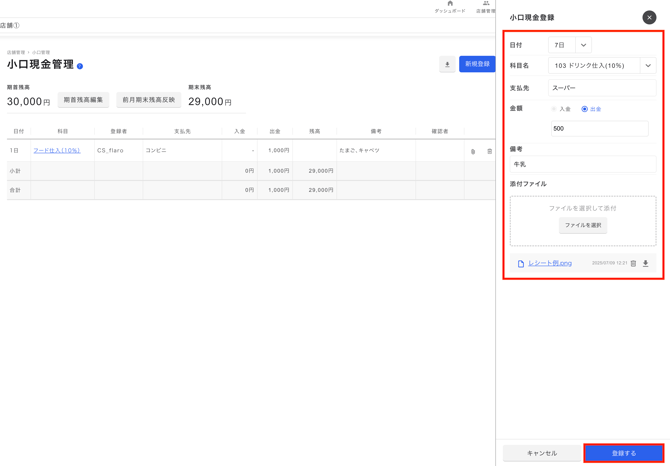This screenshot has height=466, width=670.
Task: Click the 確認者 column header
Action: [x=440, y=132]
